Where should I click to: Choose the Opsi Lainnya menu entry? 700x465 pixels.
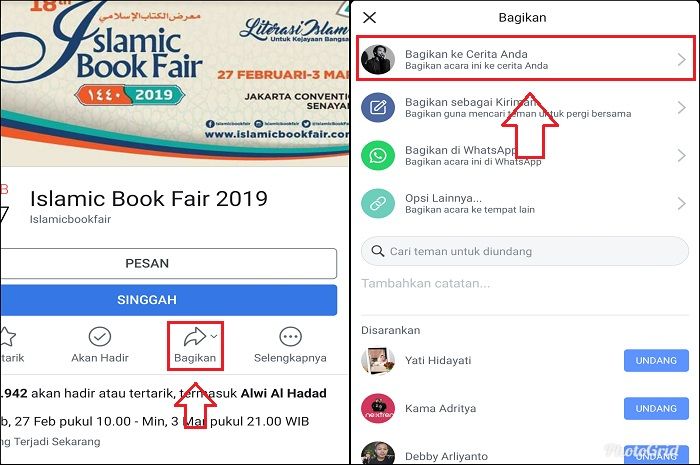(524, 203)
